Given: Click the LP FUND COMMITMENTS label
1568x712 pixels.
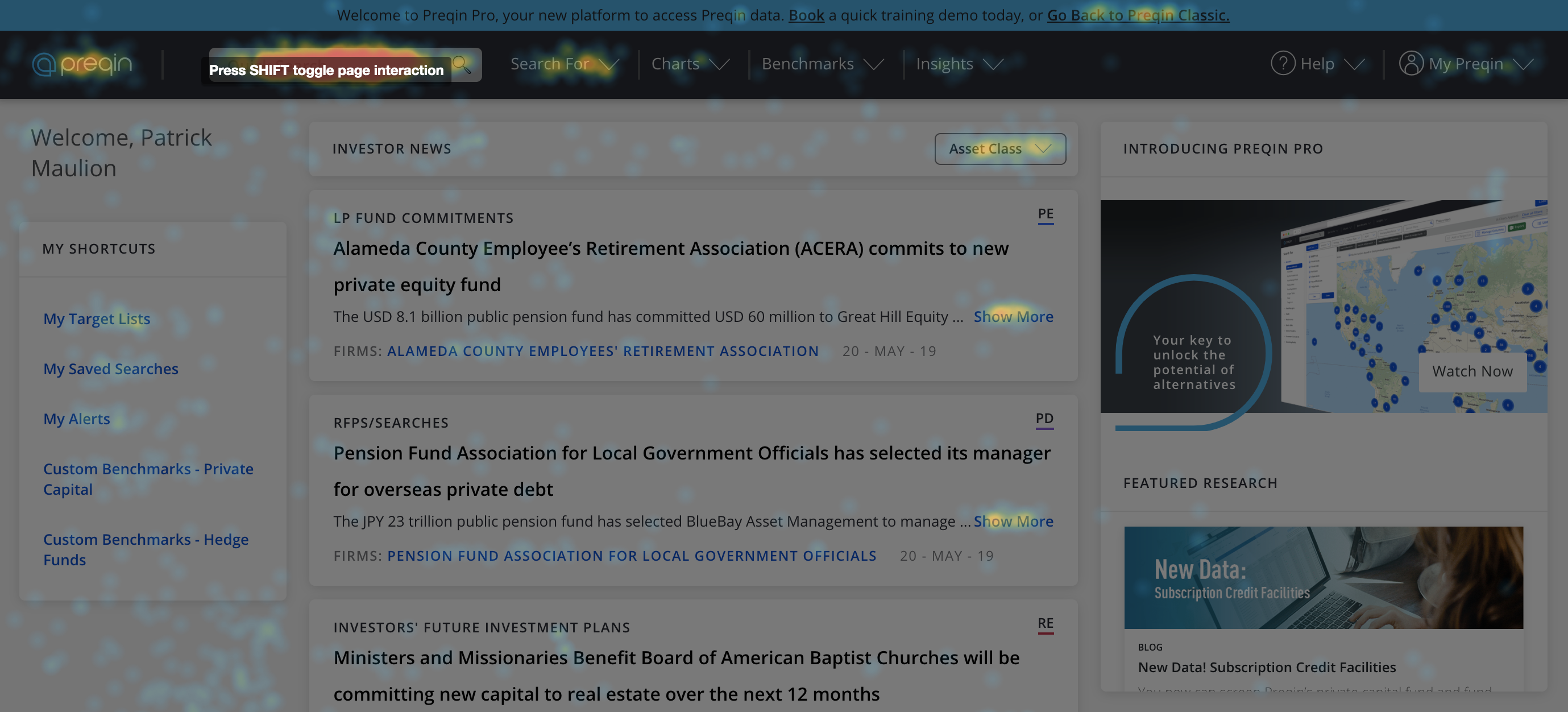Looking at the screenshot, I should 424,218.
